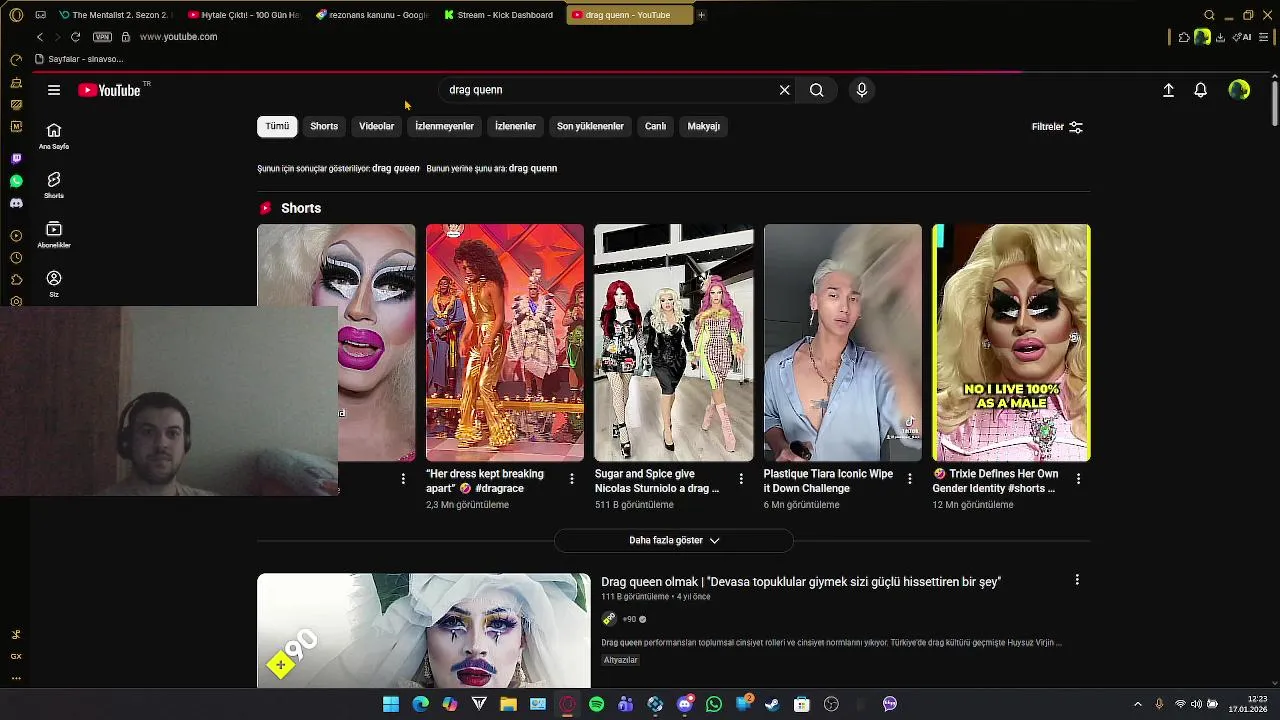Viewport: 1280px width, 720px height.
Task: Open Siz in the YouTube sidebar
Action: click(x=54, y=284)
